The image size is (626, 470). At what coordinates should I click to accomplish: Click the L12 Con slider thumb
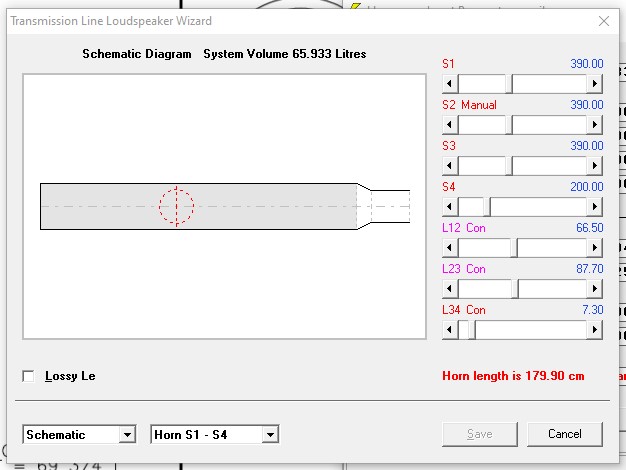click(x=514, y=248)
